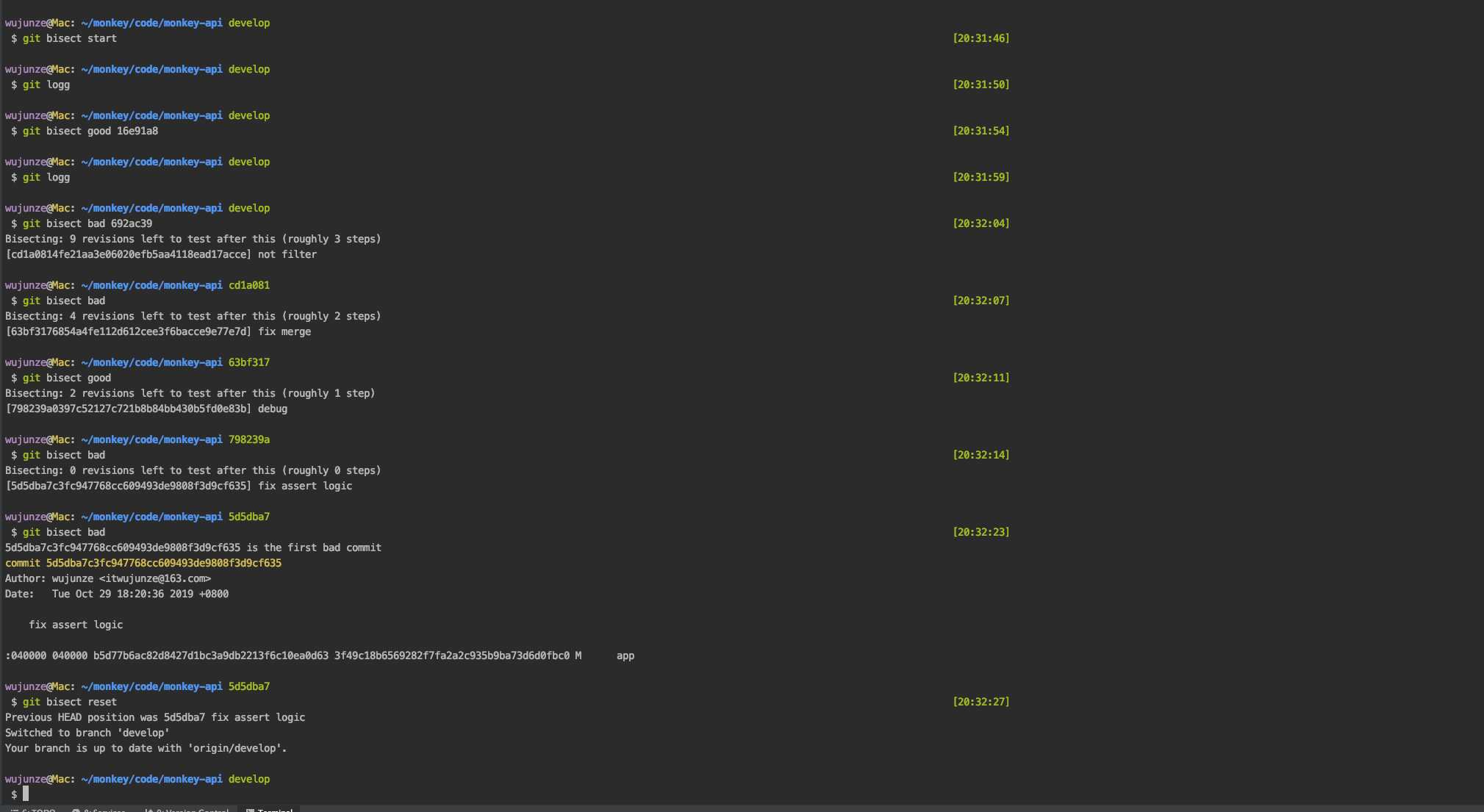Click the bracketed 5d5dba7c 'fix assert logic' line
The image size is (1484, 812).
179,486
